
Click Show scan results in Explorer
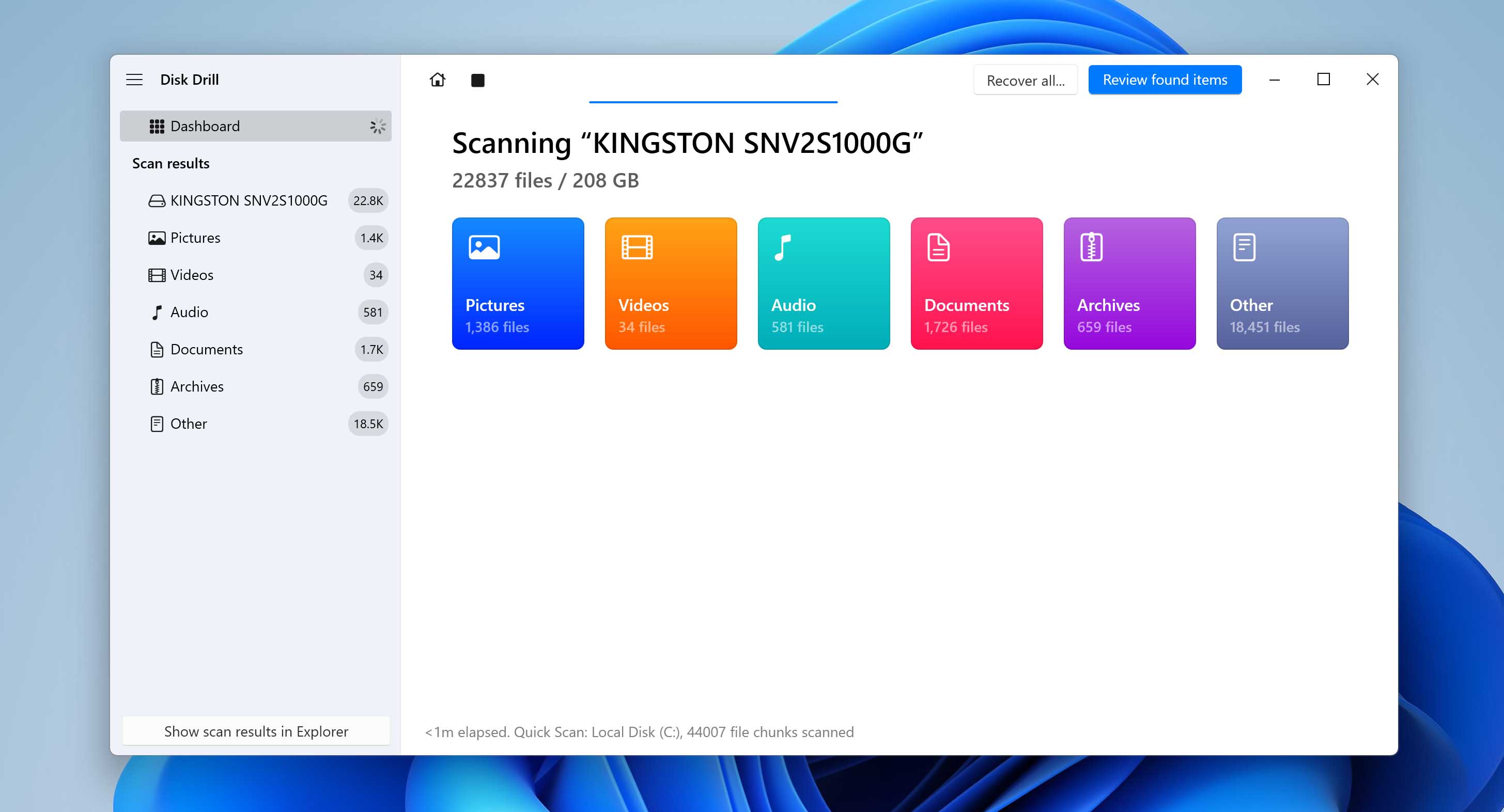[x=256, y=731]
